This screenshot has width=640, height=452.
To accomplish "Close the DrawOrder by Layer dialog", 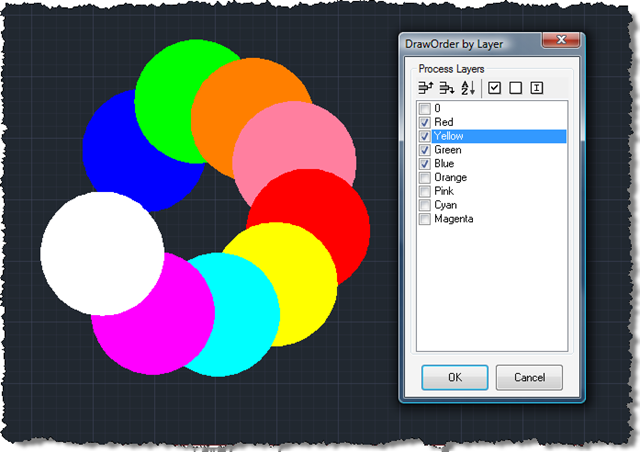I will pos(558,40).
